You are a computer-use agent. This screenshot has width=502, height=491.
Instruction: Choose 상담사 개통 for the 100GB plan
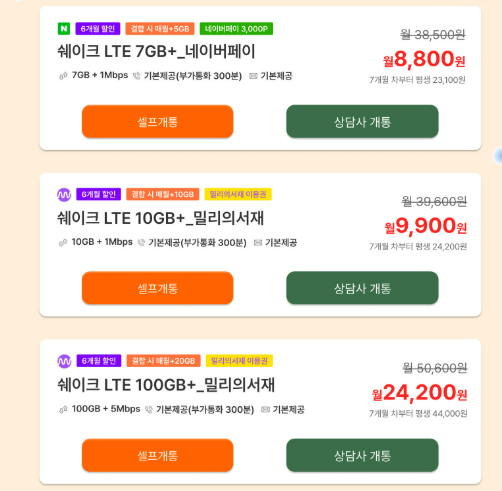click(x=362, y=455)
